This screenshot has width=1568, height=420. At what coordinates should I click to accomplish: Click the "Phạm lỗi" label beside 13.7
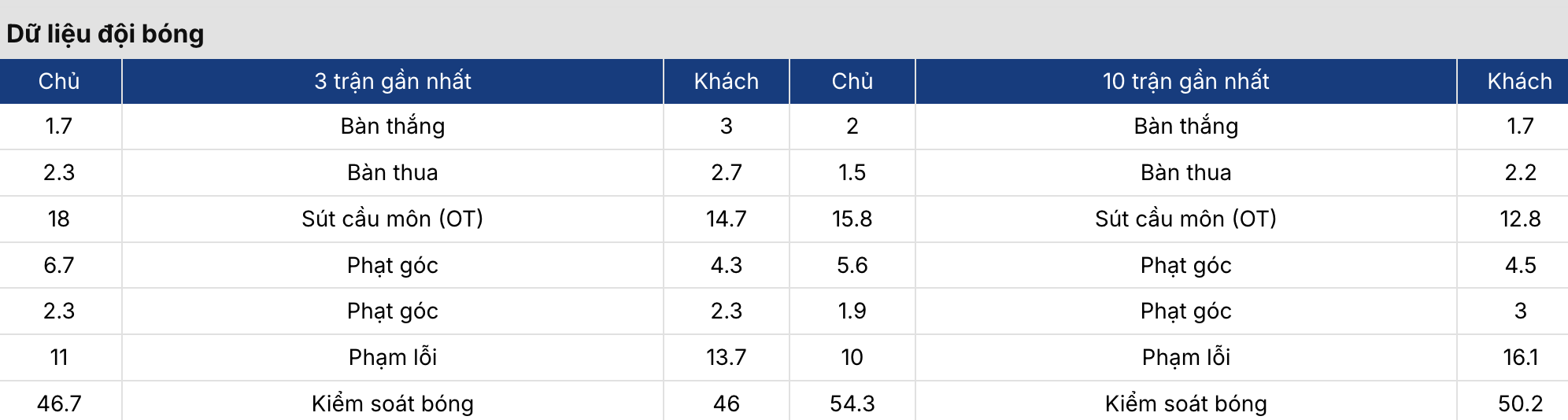[393, 357]
